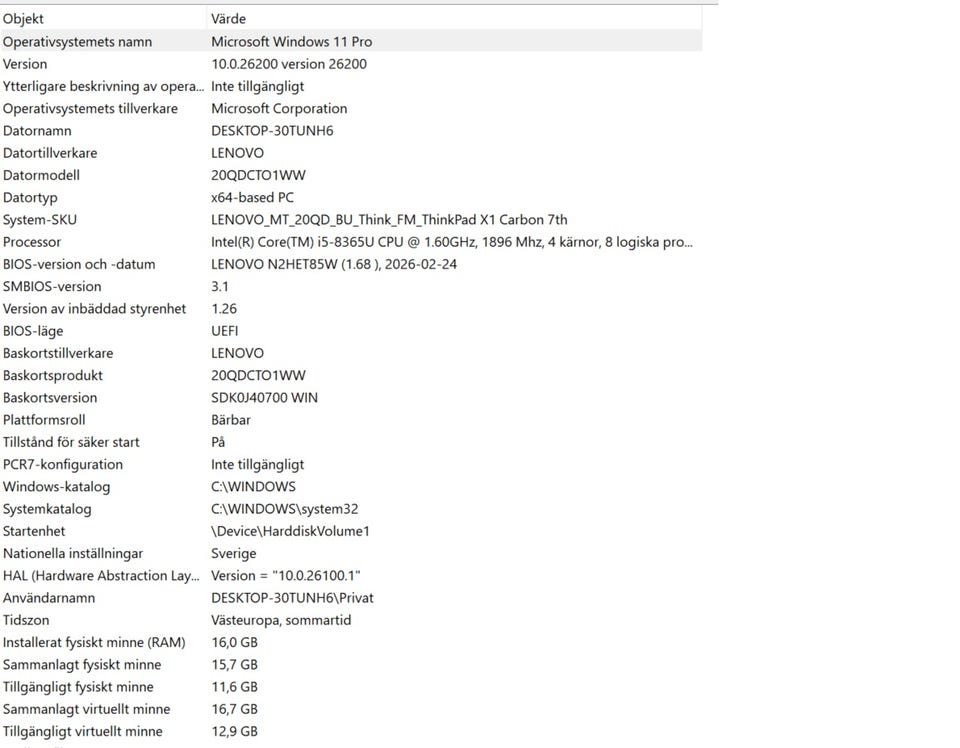Image resolution: width=960 pixels, height=748 pixels.
Task: Click 20QDCTO1WW in the Datormodell row
Action: click(258, 175)
